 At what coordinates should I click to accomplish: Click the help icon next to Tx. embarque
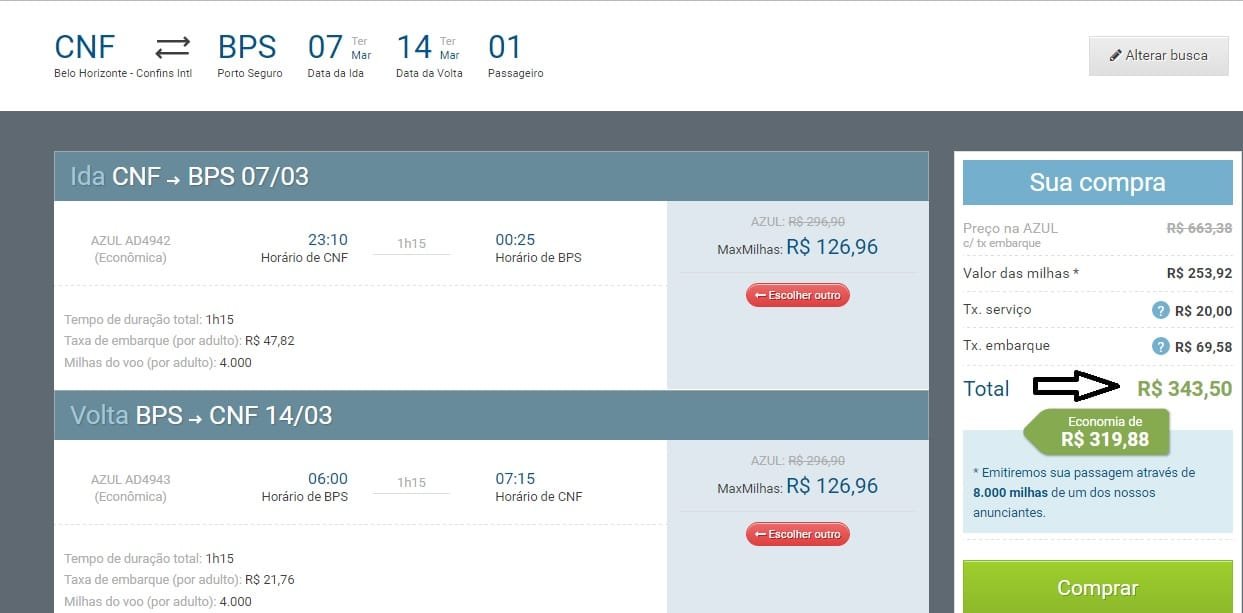(1160, 346)
